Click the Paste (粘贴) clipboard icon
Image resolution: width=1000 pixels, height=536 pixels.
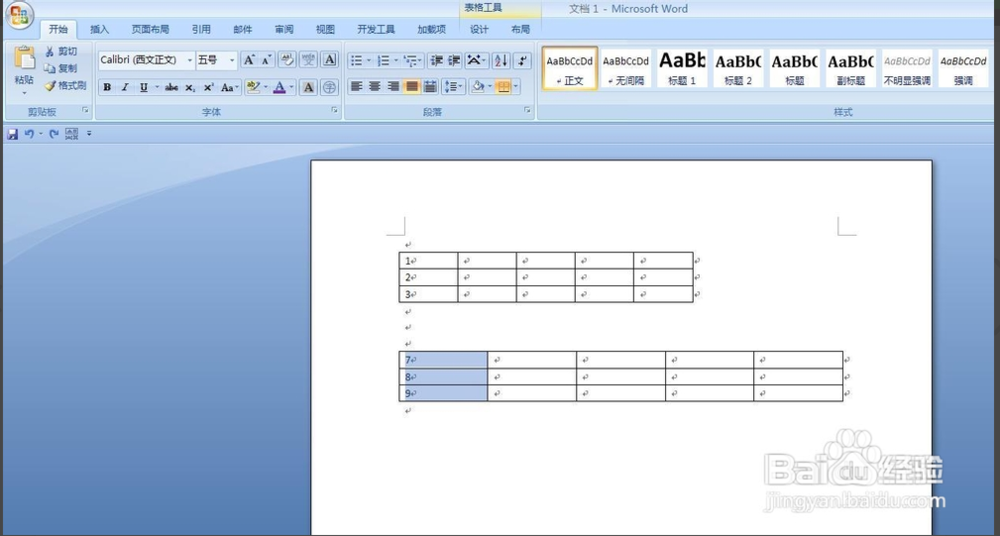tap(24, 58)
